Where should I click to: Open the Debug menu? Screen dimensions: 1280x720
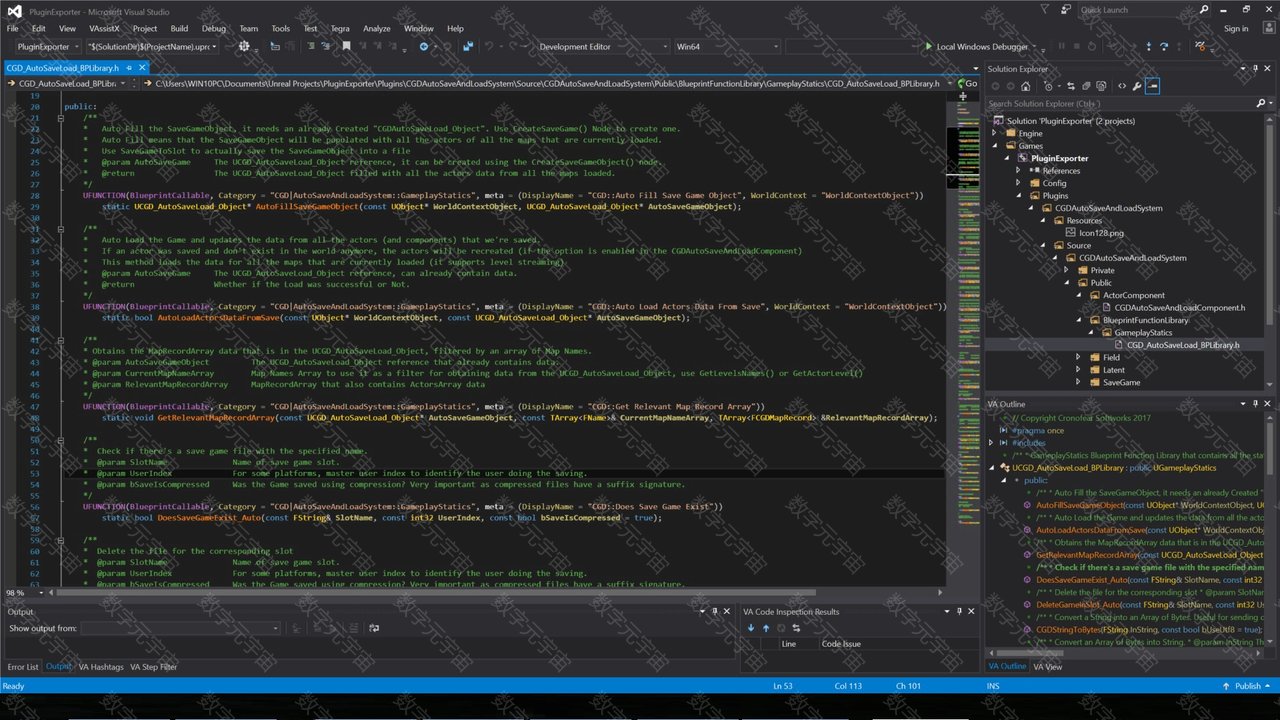click(x=214, y=29)
